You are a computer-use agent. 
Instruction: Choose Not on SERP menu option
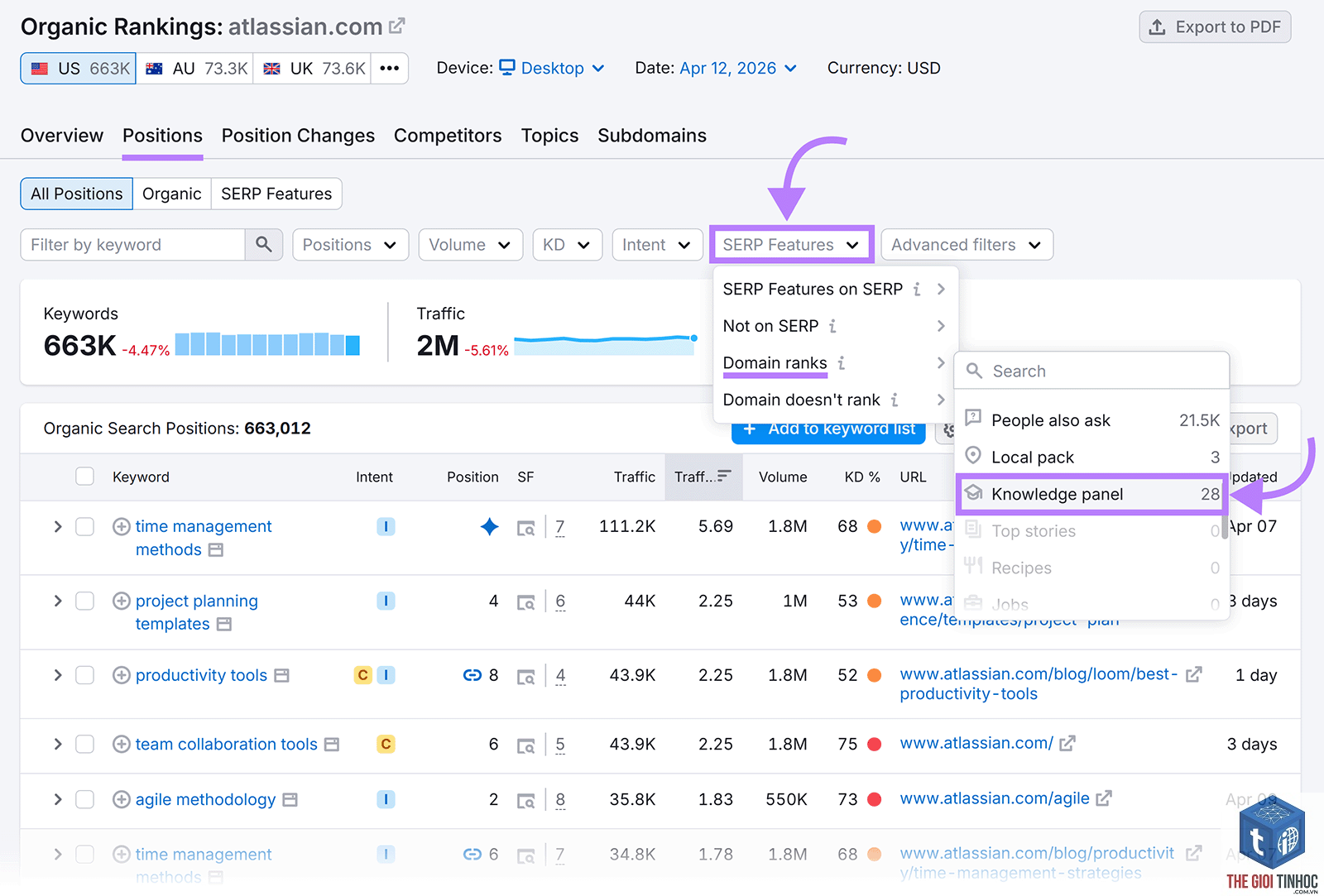click(836, 326)
